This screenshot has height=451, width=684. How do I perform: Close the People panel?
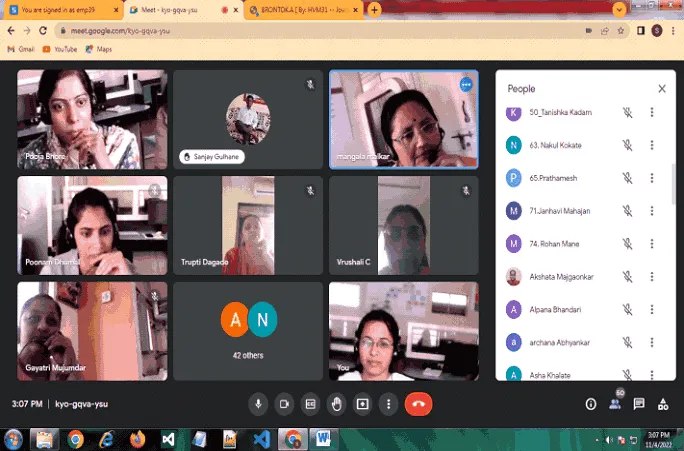(662, 89)
